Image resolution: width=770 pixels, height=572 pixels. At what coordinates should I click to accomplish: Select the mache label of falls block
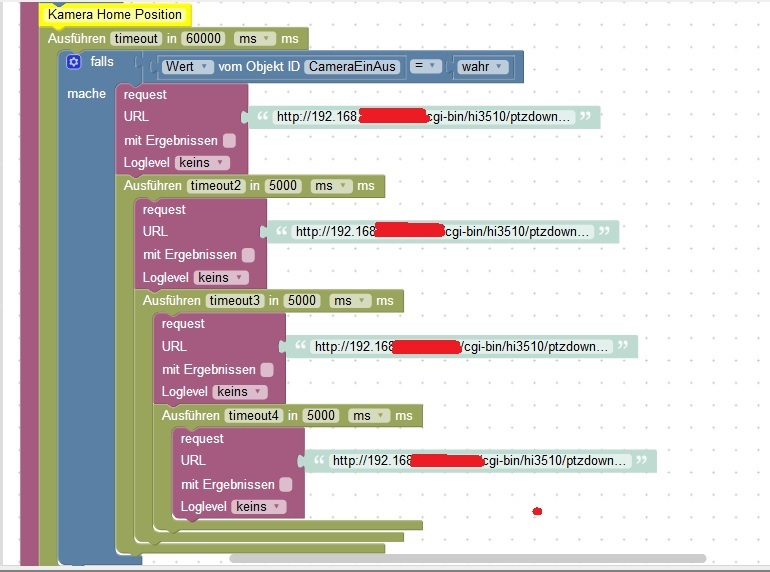coord(86,94)
